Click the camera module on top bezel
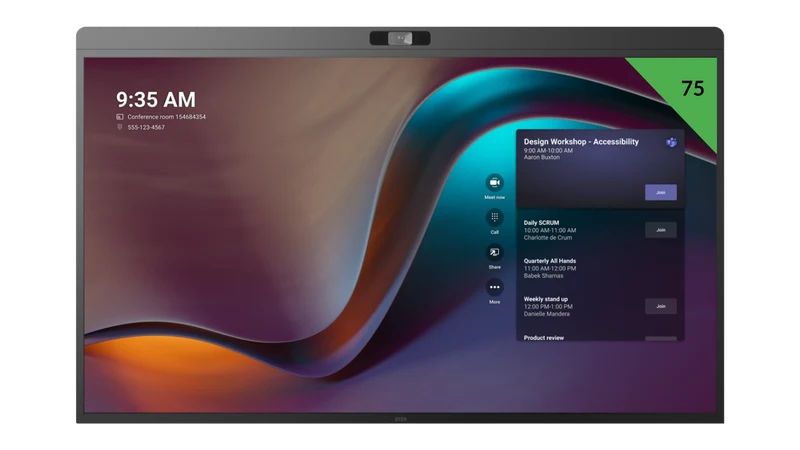Image resolution: width=800 pixels, height=450 pixels. point(400,38)
